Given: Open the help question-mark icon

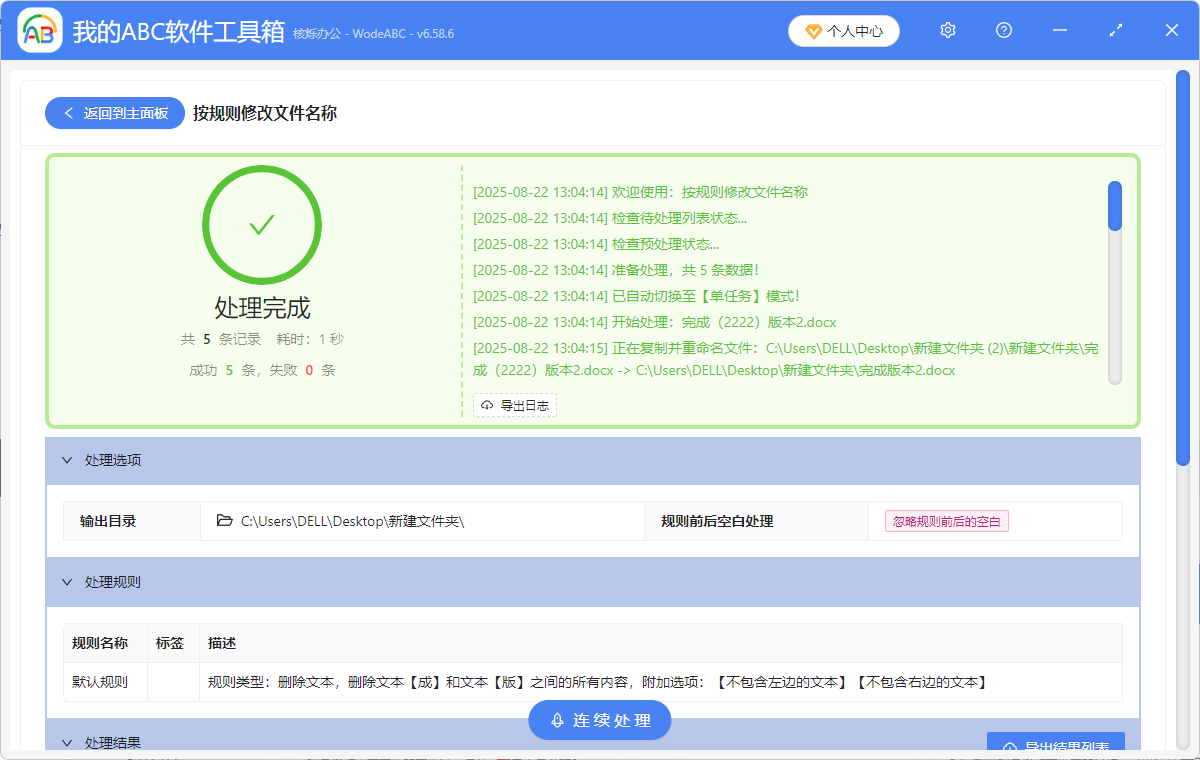Looking at the screenshot, I should (x=1003, y=30).
